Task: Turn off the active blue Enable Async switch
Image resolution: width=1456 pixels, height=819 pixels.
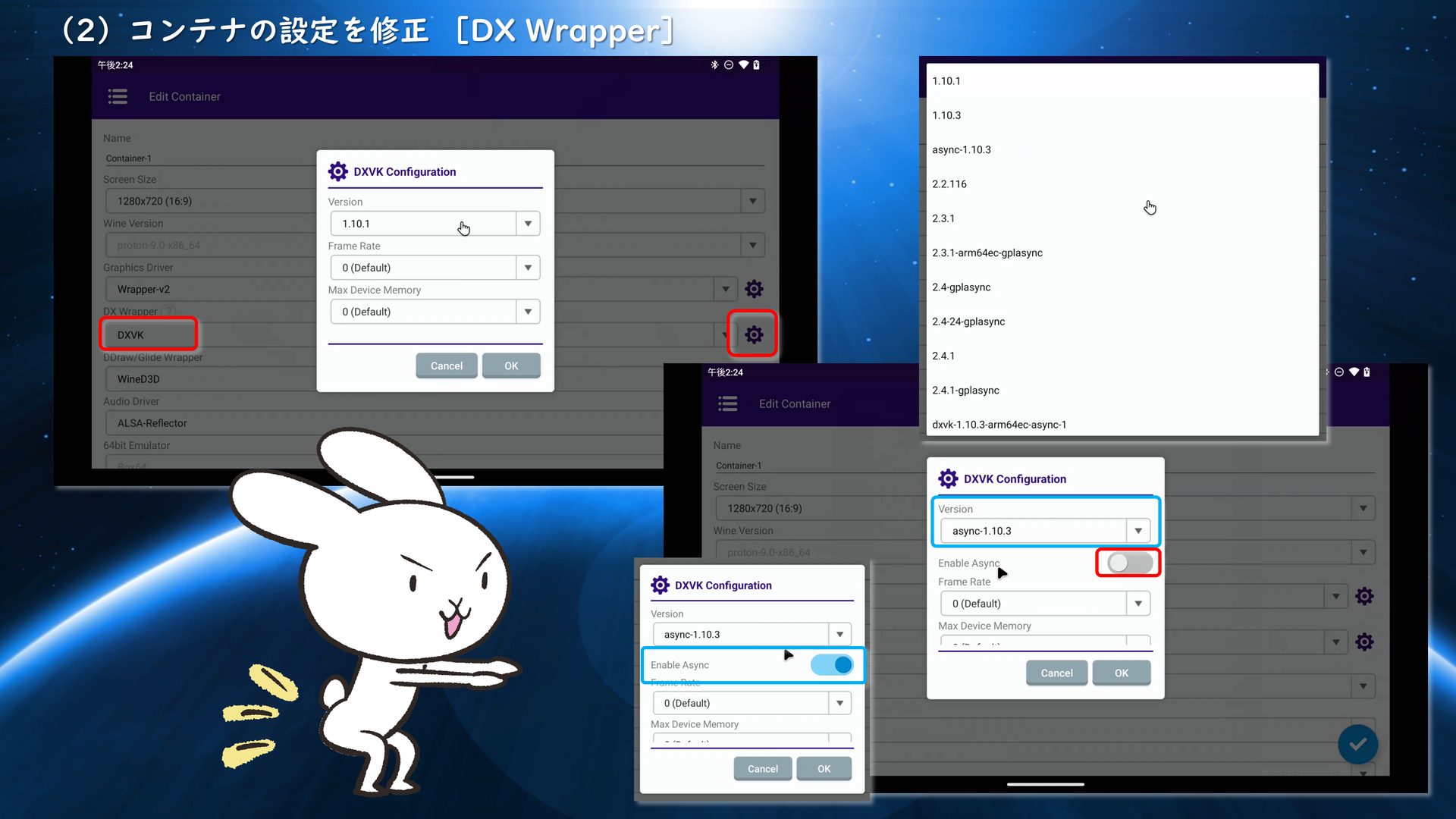Action: [832, 665]
